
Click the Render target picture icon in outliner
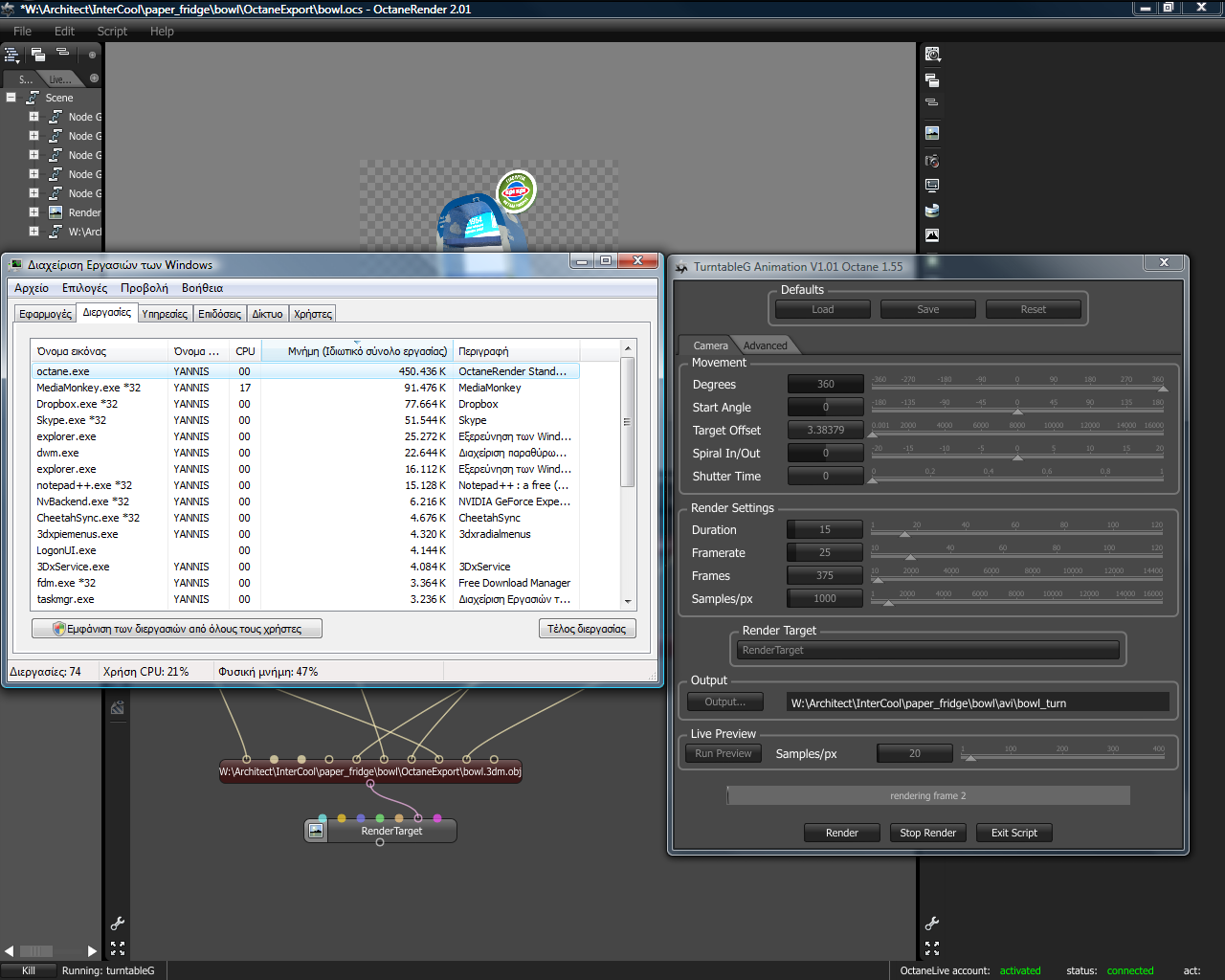pos(56,212)
